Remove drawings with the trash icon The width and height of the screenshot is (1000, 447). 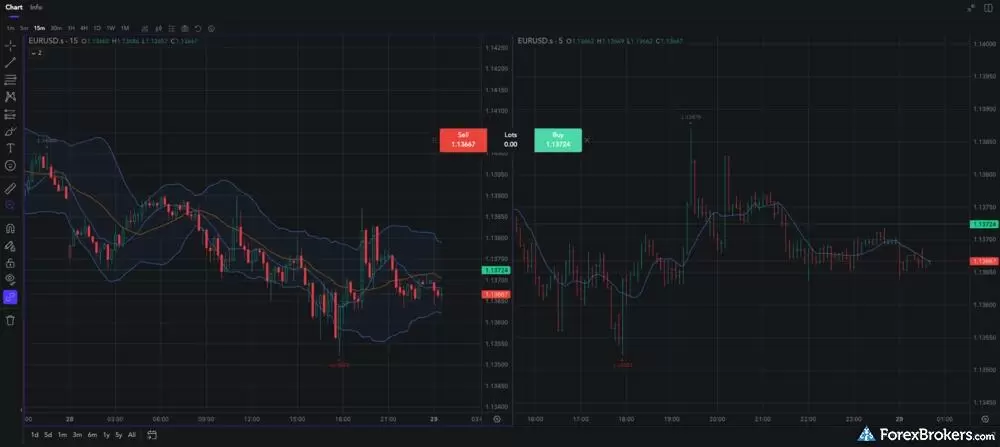pyautogui.click(x=10, y=320)
